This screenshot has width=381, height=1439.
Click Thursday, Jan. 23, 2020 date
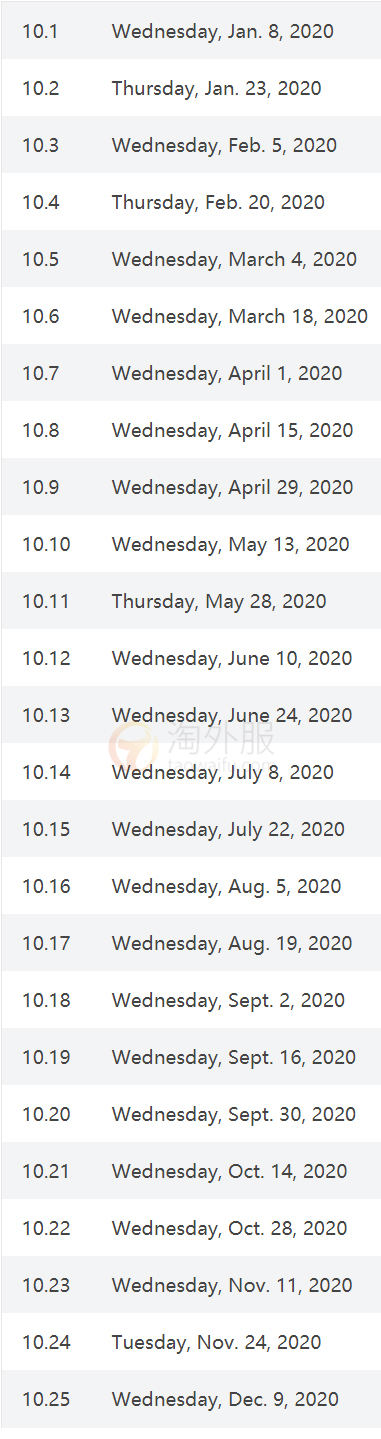217,88
